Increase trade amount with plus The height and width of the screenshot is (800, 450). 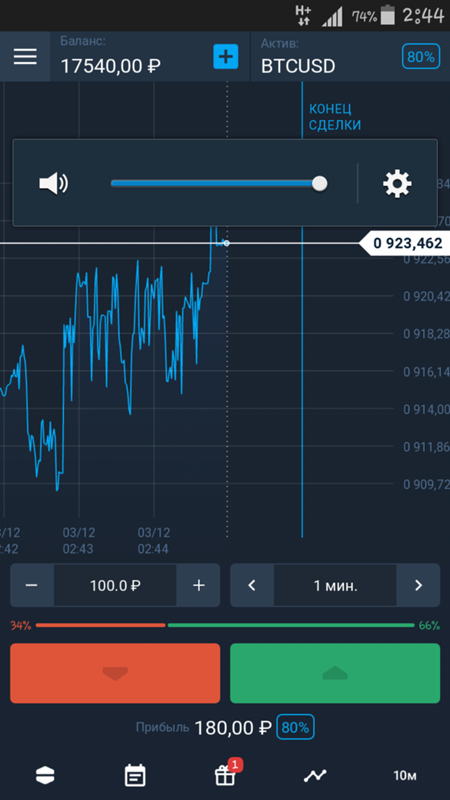pos(198,585)
